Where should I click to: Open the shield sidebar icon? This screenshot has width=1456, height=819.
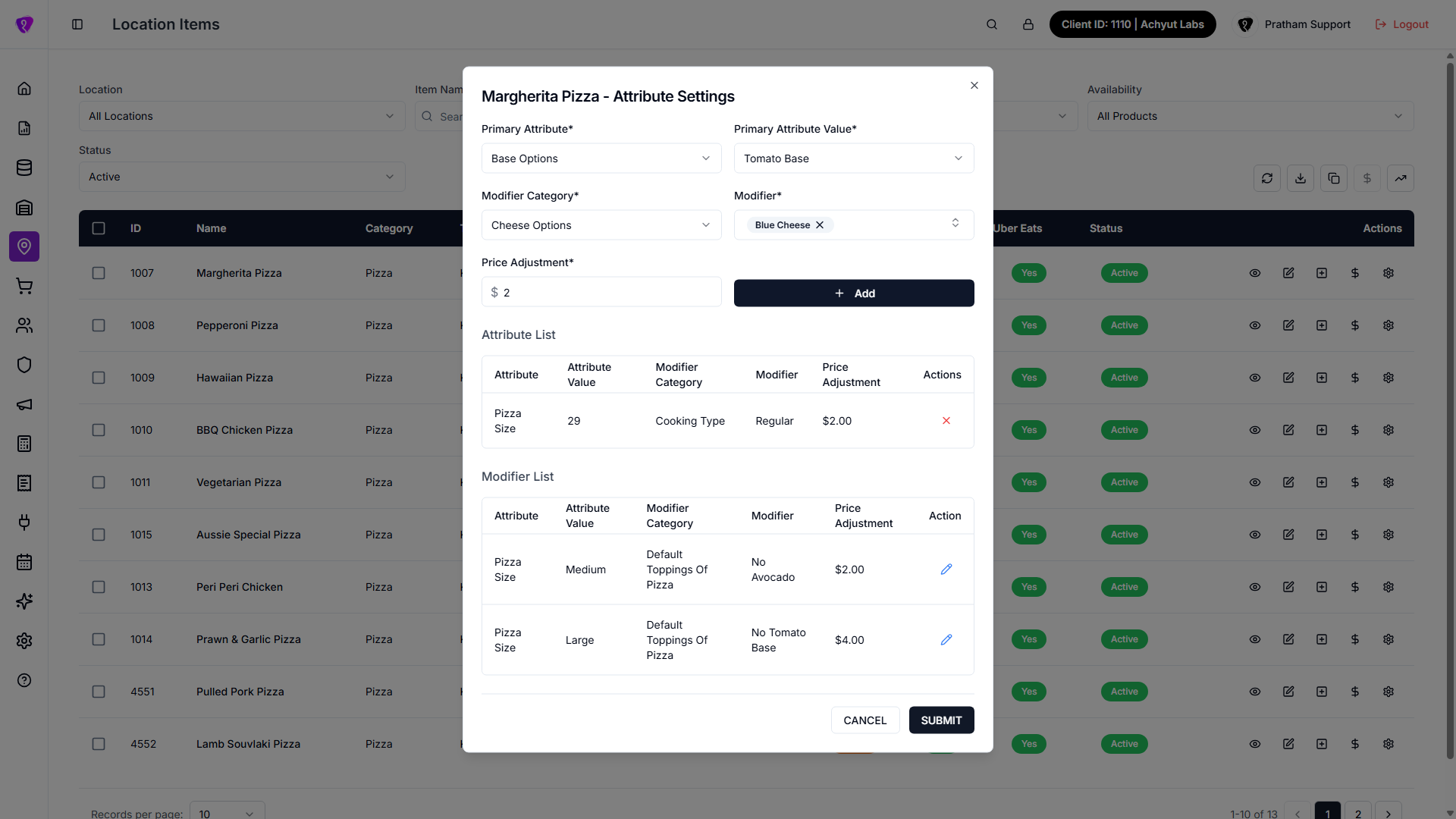click(24, 365)
